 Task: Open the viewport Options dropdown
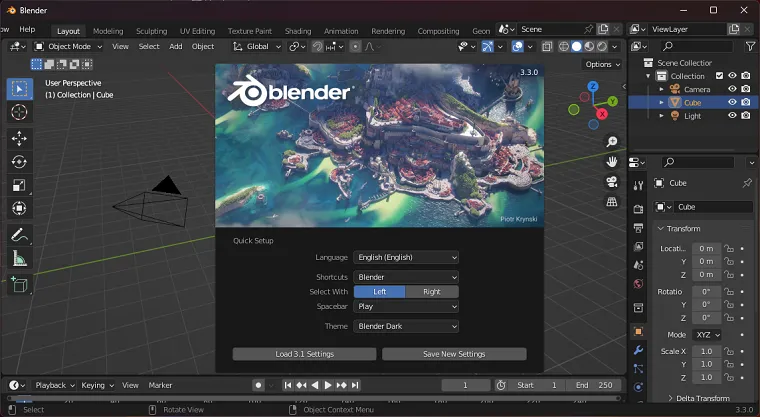[602, 64]
